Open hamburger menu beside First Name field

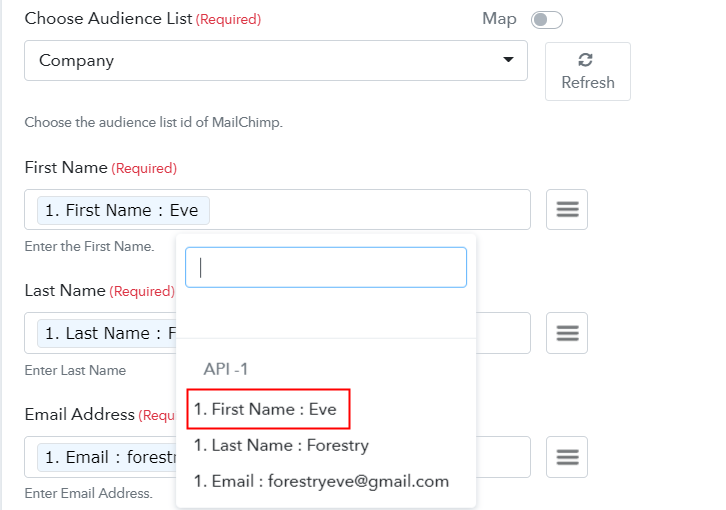[567, 210]
